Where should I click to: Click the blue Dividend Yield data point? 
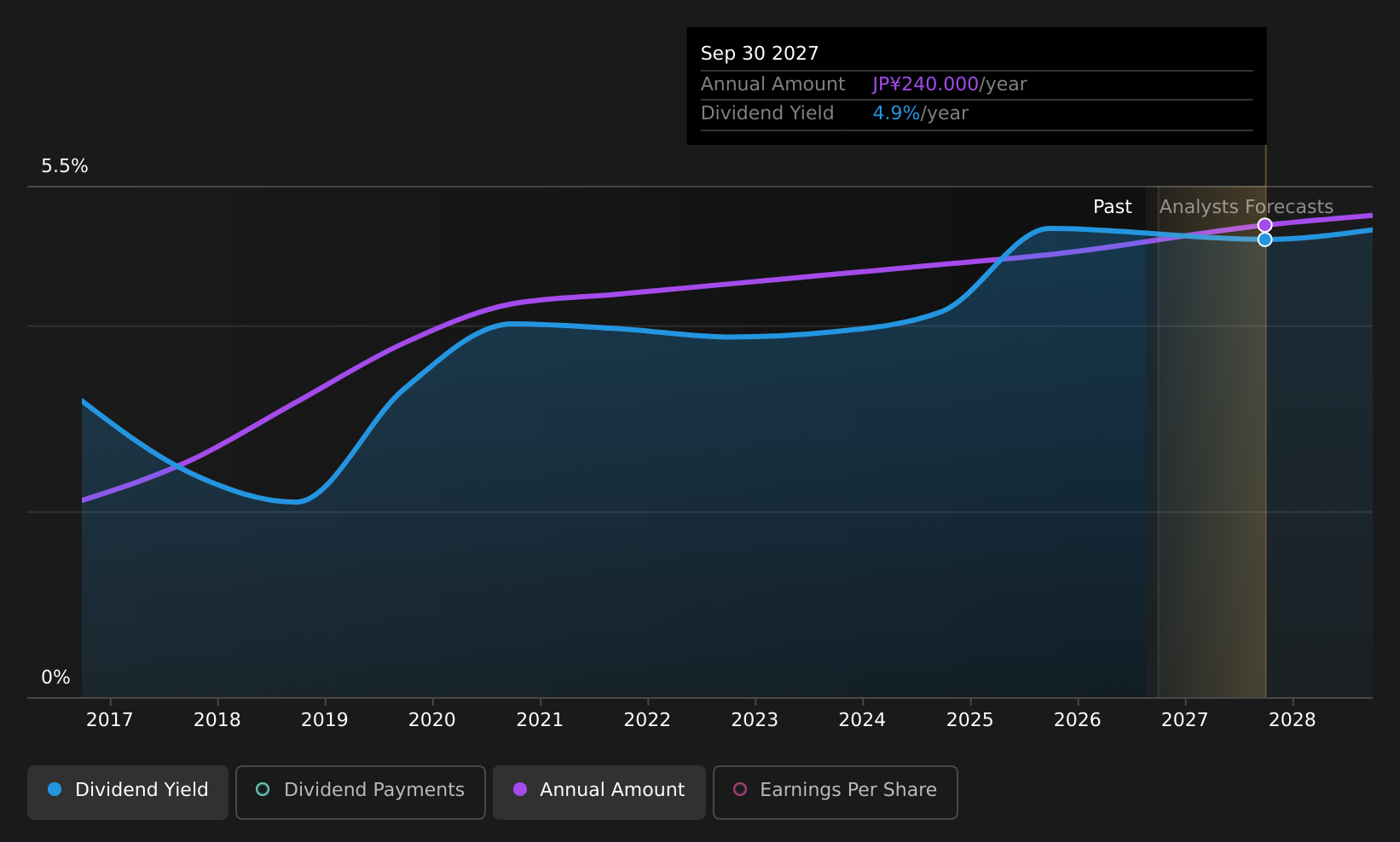[1265, 239]
